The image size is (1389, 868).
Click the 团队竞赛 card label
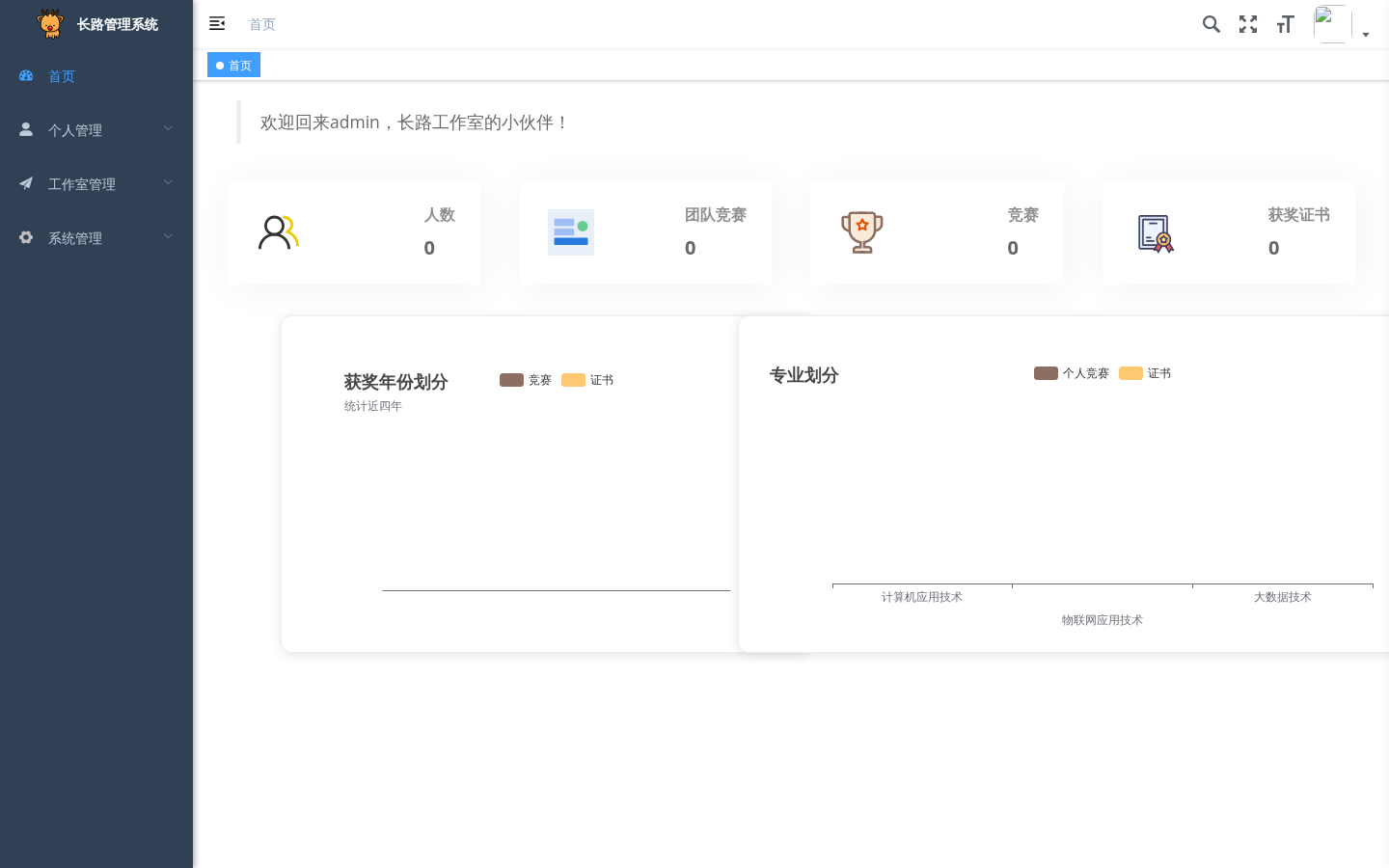716,215
